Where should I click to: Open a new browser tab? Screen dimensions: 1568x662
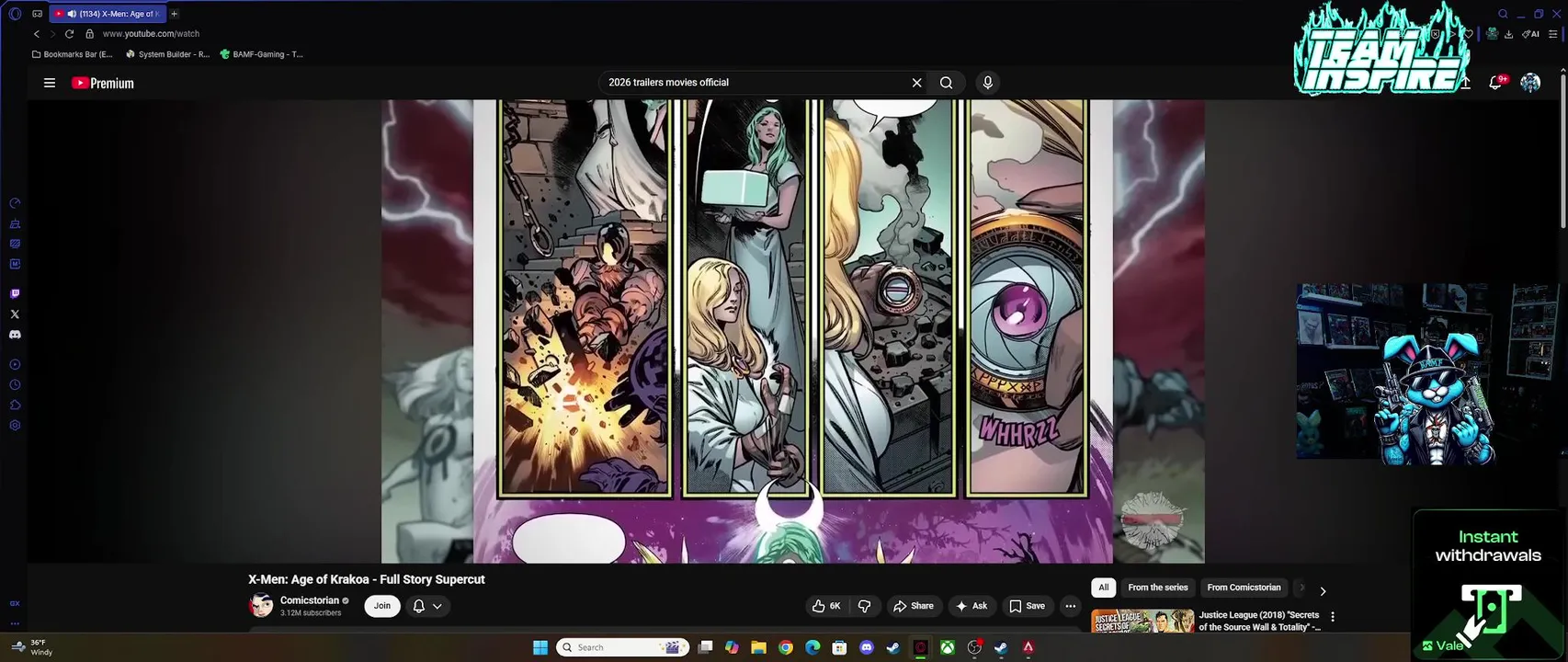pyautogui.click(x=174, y=14)
